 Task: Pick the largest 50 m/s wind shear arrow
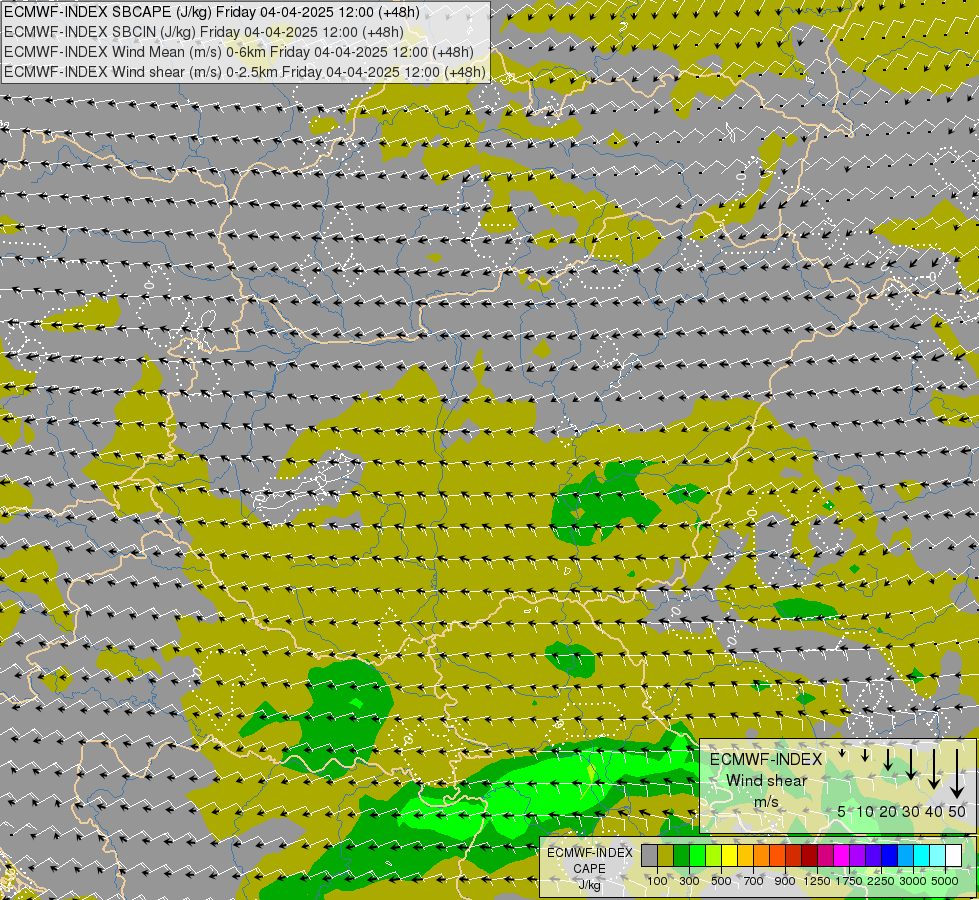point(957,774)
